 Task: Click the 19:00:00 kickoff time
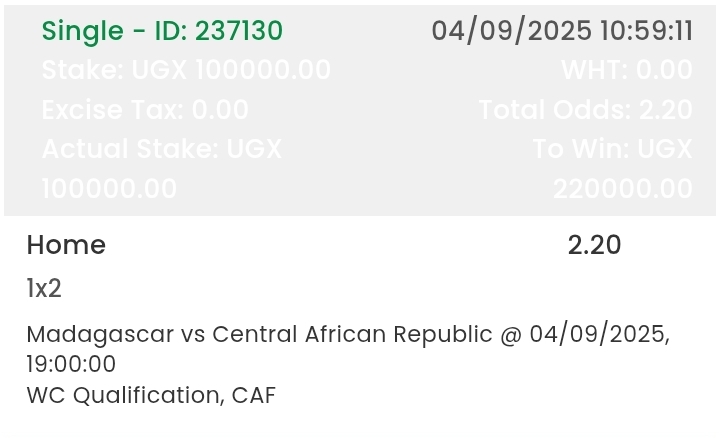click(x=71, y=364)
